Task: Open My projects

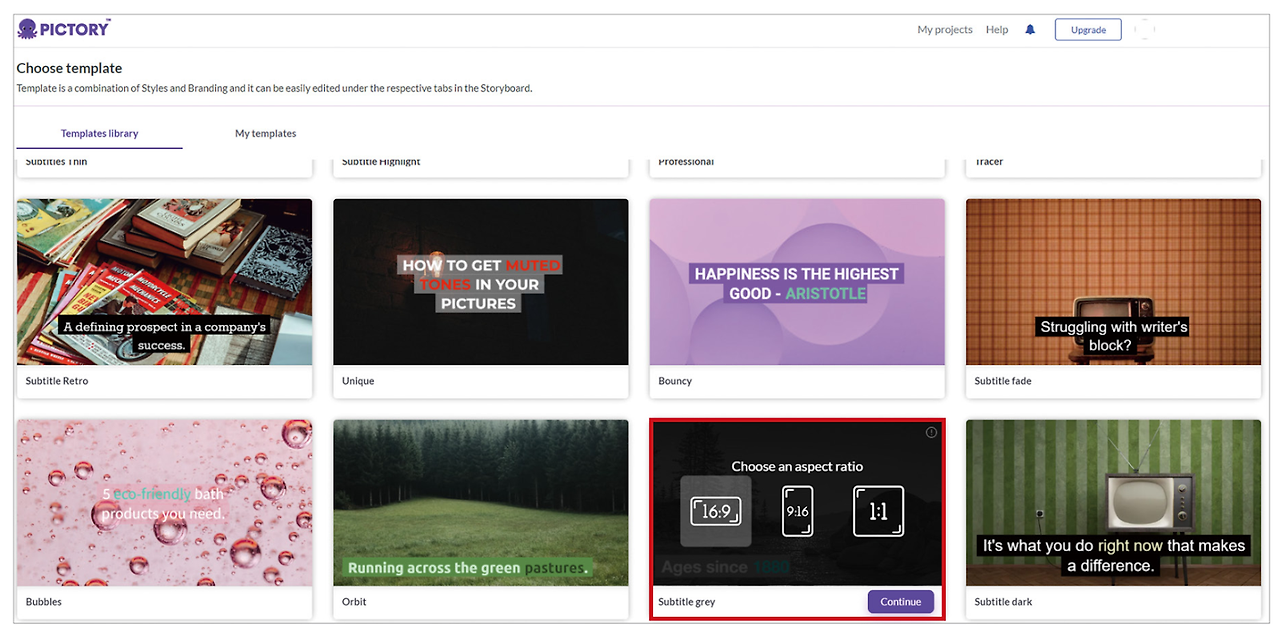Action: pyautogui.click(x=945, y=30)
